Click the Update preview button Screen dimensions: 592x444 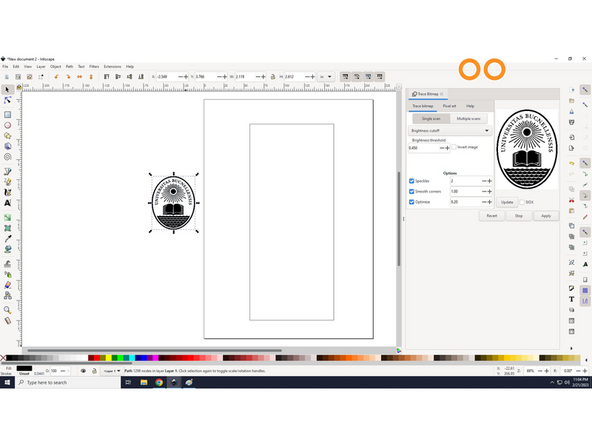pyautogui.click(x=507, y=202)
